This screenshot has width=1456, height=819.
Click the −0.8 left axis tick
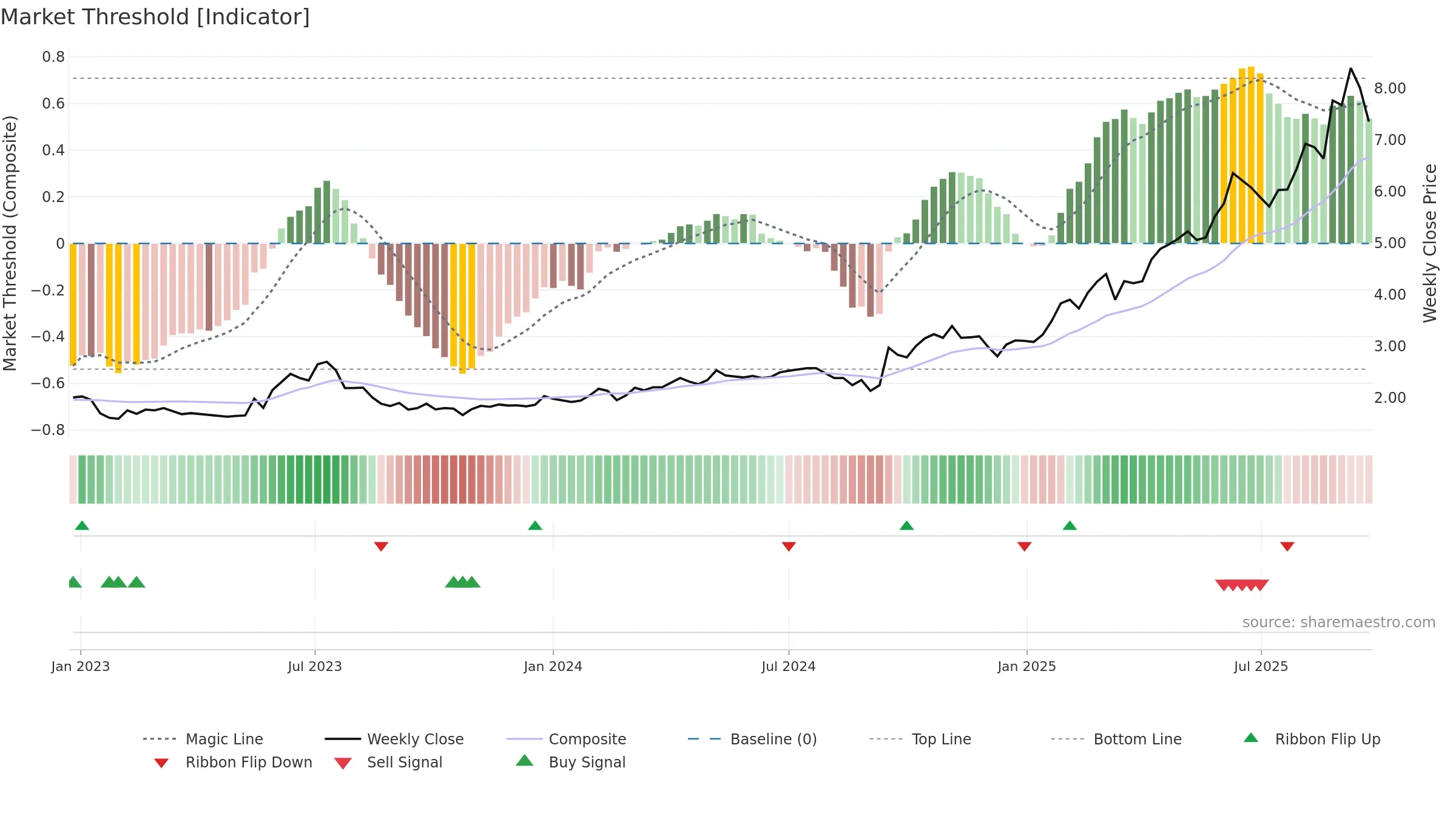tap(48, 430)
